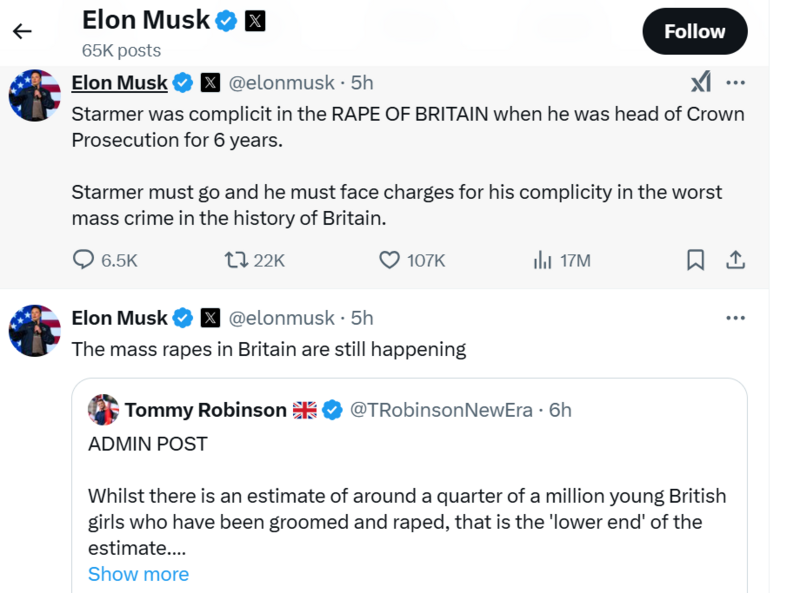800x593 pixels.
Task: Open more options on second post
Action: tap(735, 318)
